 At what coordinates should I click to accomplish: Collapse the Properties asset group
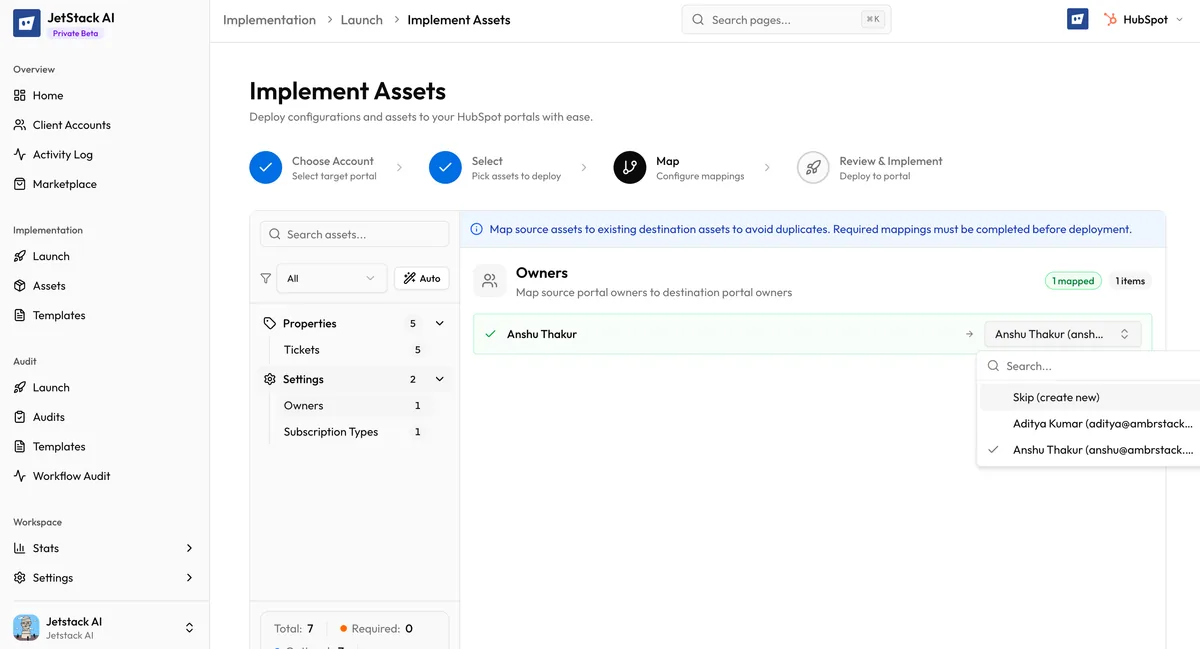click(x=438, y=323)
